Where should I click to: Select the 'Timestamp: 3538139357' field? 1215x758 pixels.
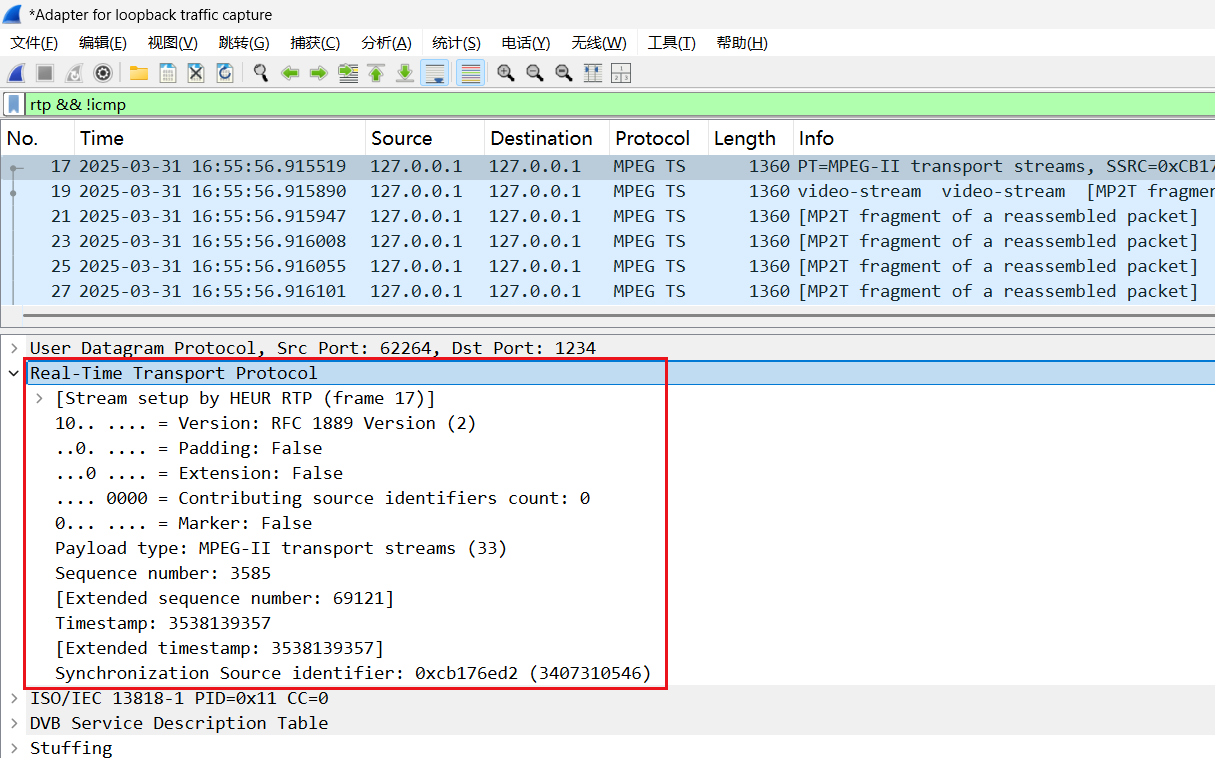[163, 623]
